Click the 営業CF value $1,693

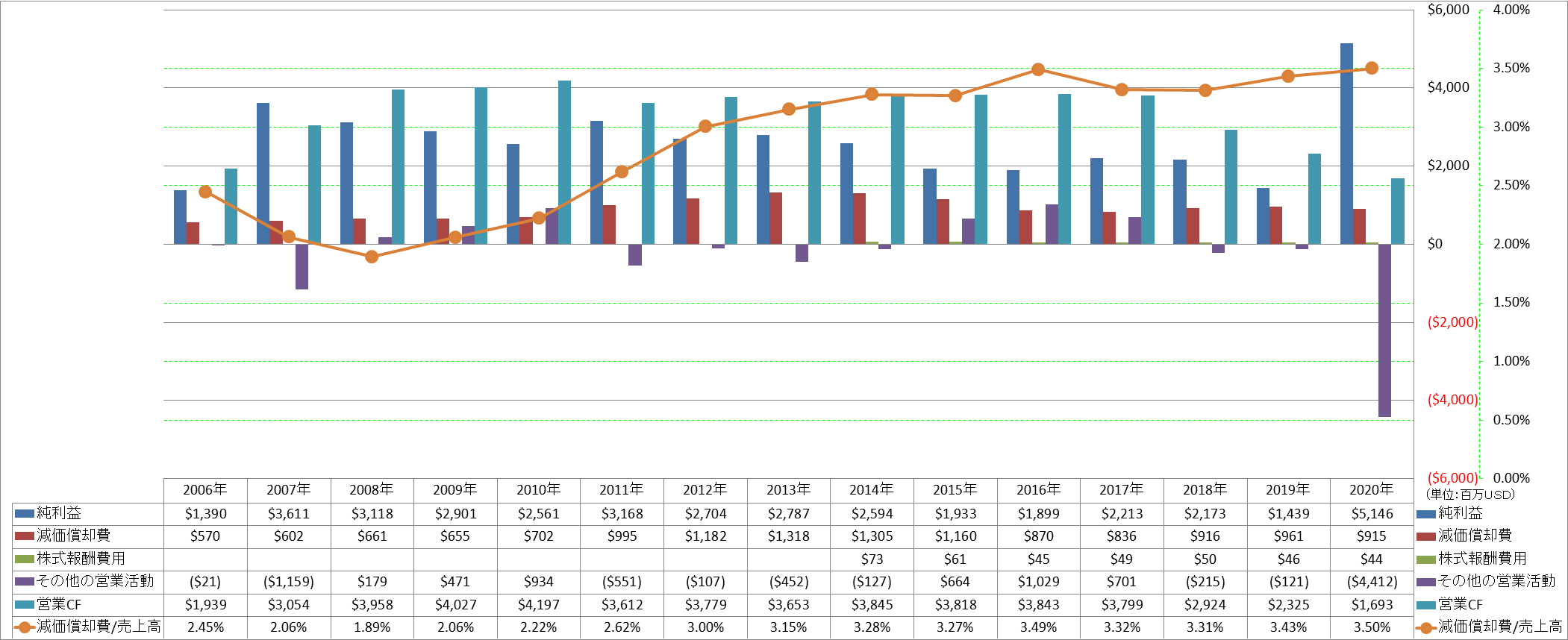(1371, 605)
